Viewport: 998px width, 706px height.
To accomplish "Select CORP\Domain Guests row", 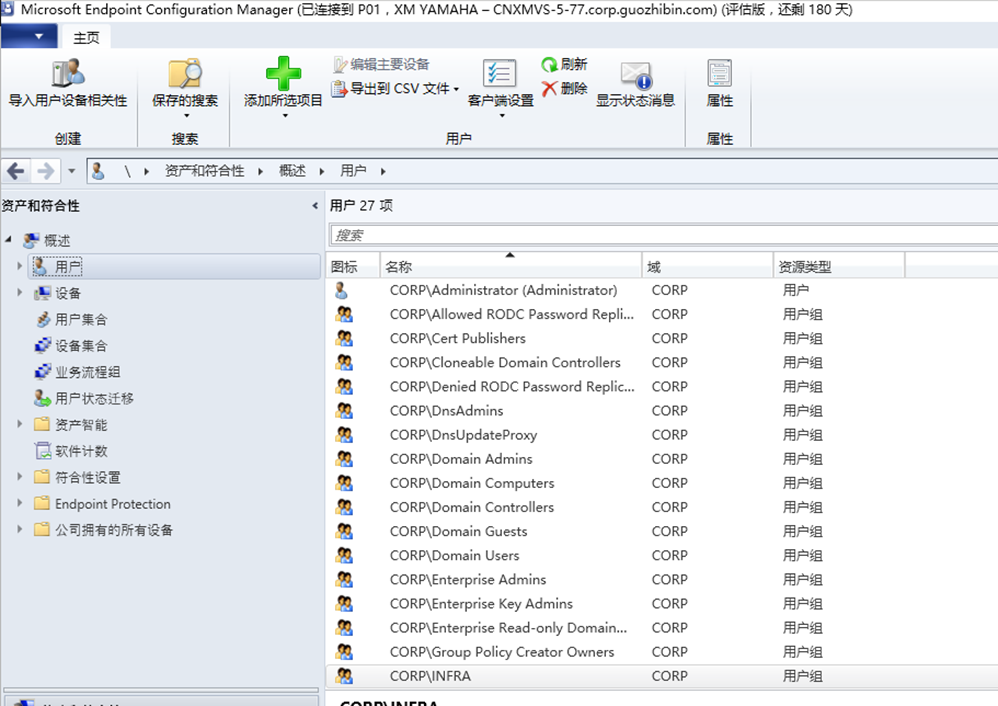I will tap(662, 532).
